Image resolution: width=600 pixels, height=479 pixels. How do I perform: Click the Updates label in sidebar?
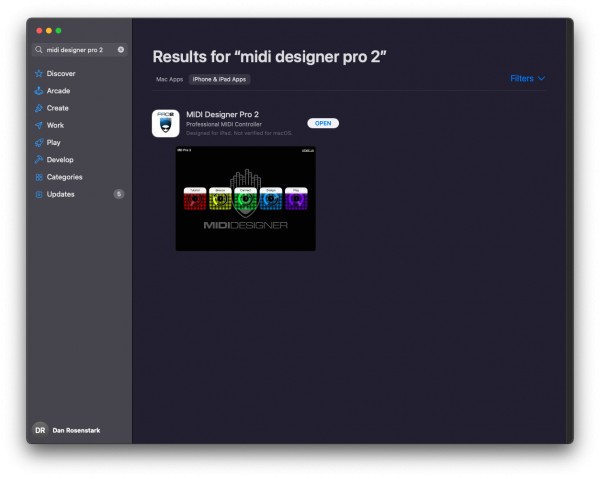click(x=60, y=194)
